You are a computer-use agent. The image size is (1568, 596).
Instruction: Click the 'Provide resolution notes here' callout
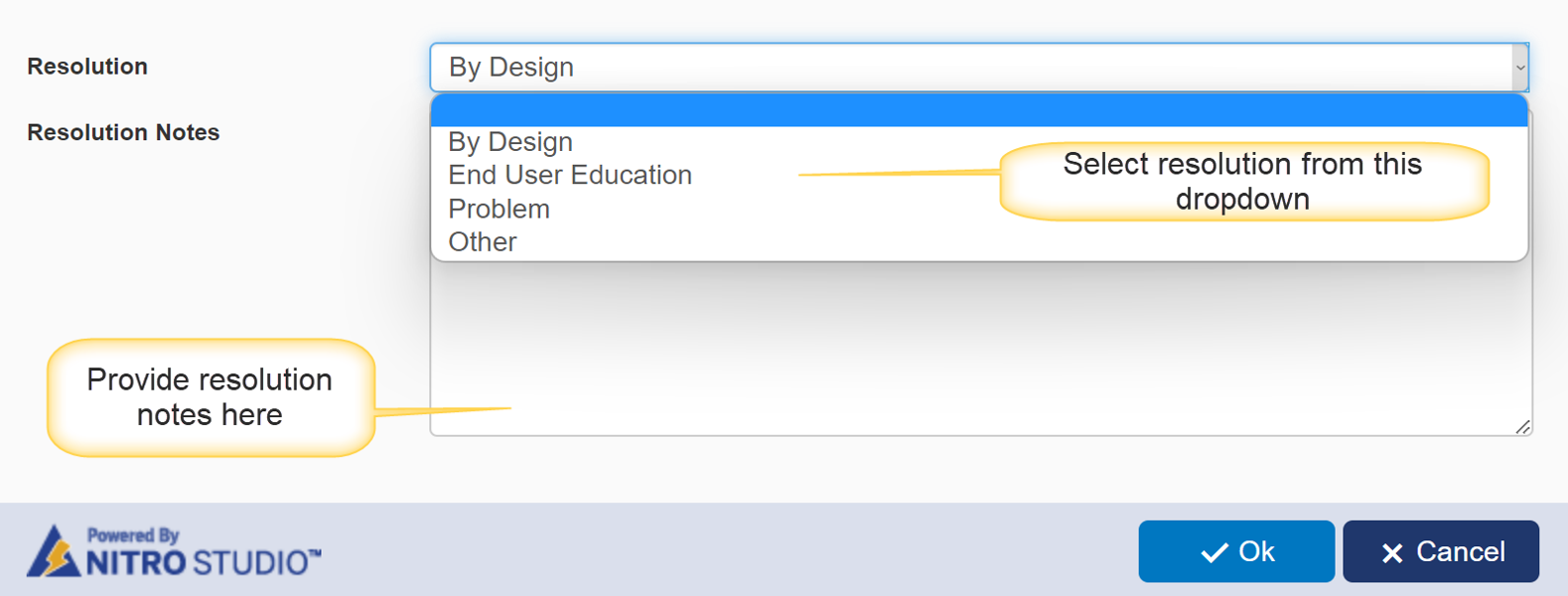[x=210, y=397]
